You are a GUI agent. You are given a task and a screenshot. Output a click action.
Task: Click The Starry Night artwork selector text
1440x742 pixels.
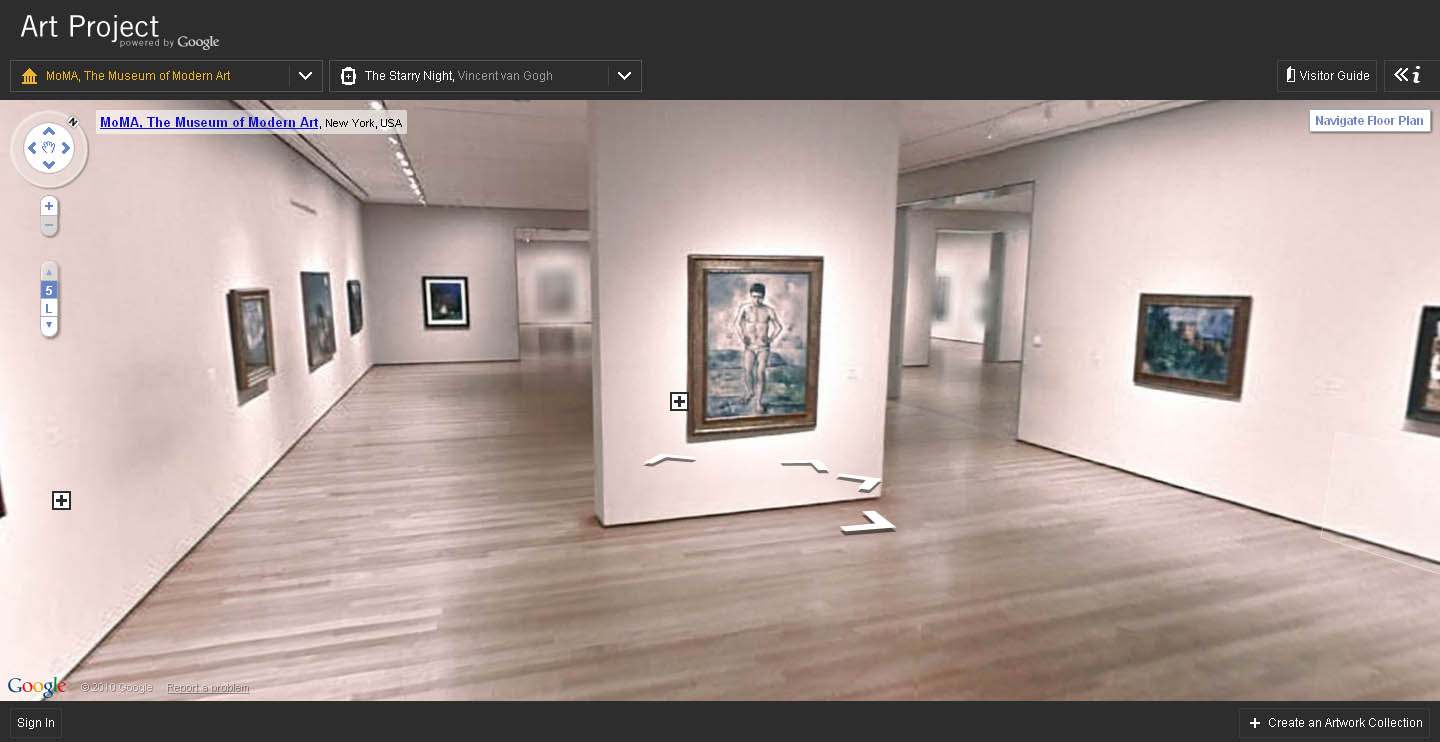point(459,76)
